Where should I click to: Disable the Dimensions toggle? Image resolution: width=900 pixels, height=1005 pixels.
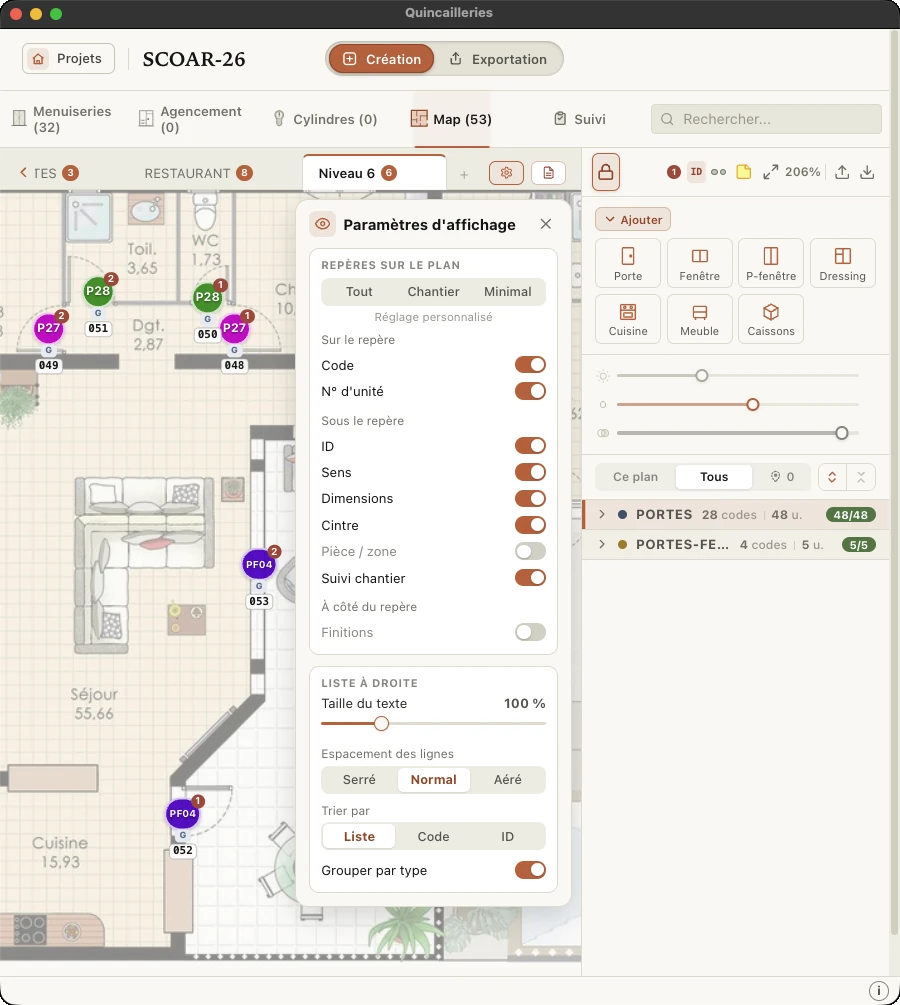tap(530, 499)
